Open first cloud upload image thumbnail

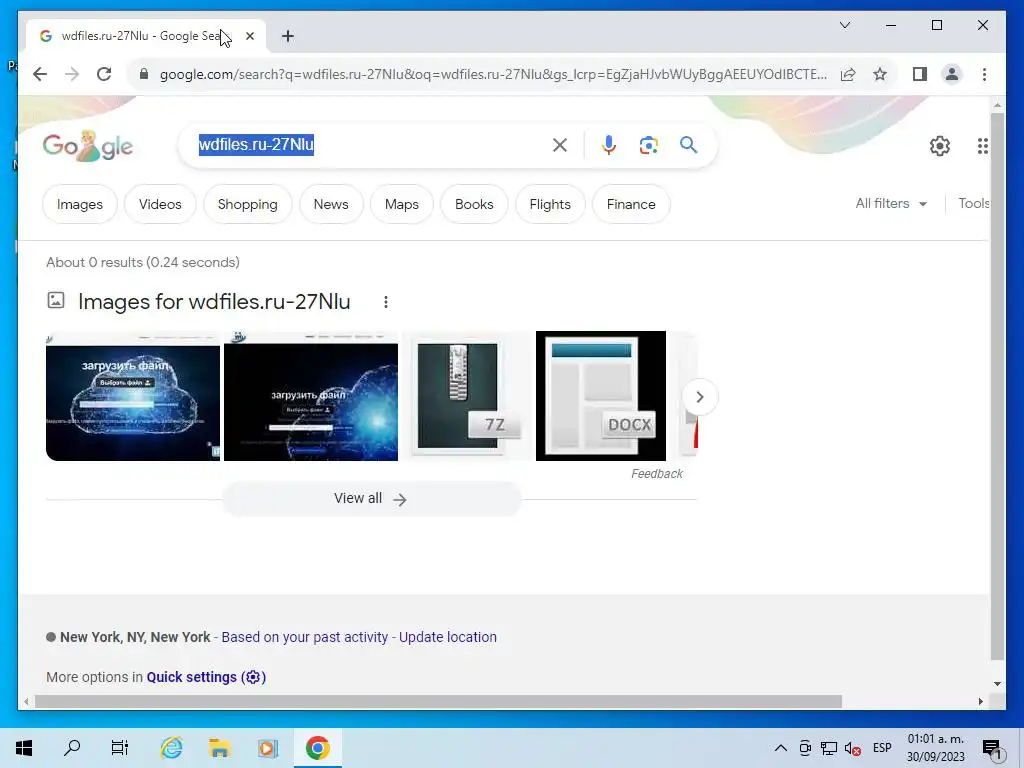(x=133, y=396)
